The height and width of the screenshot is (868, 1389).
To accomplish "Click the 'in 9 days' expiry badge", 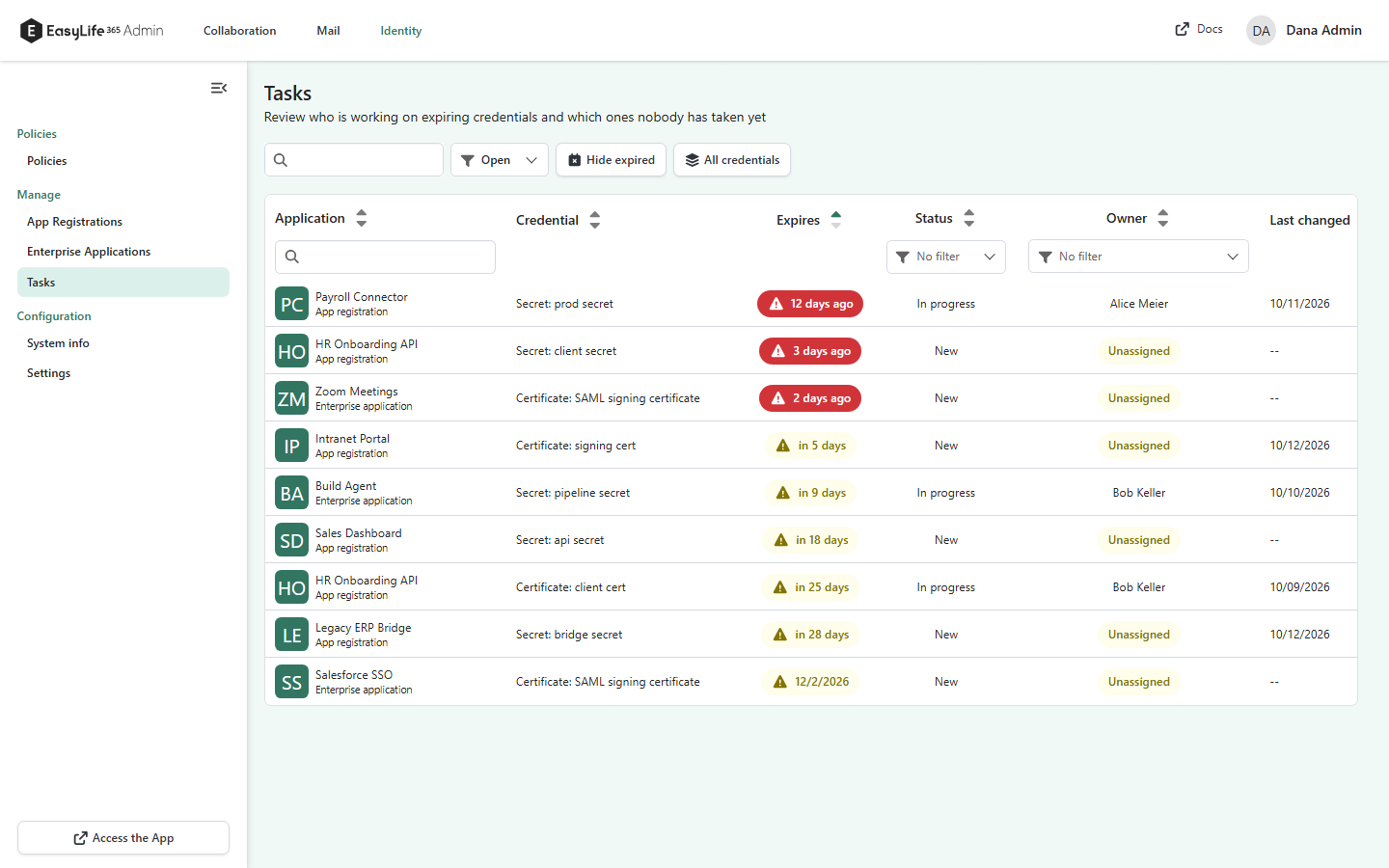I will (x=810, y=493).
